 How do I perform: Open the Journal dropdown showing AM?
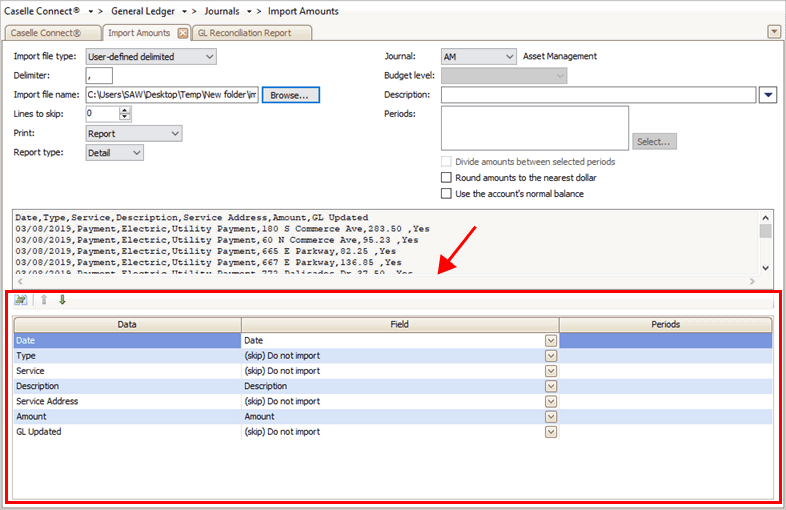point(510,57)
